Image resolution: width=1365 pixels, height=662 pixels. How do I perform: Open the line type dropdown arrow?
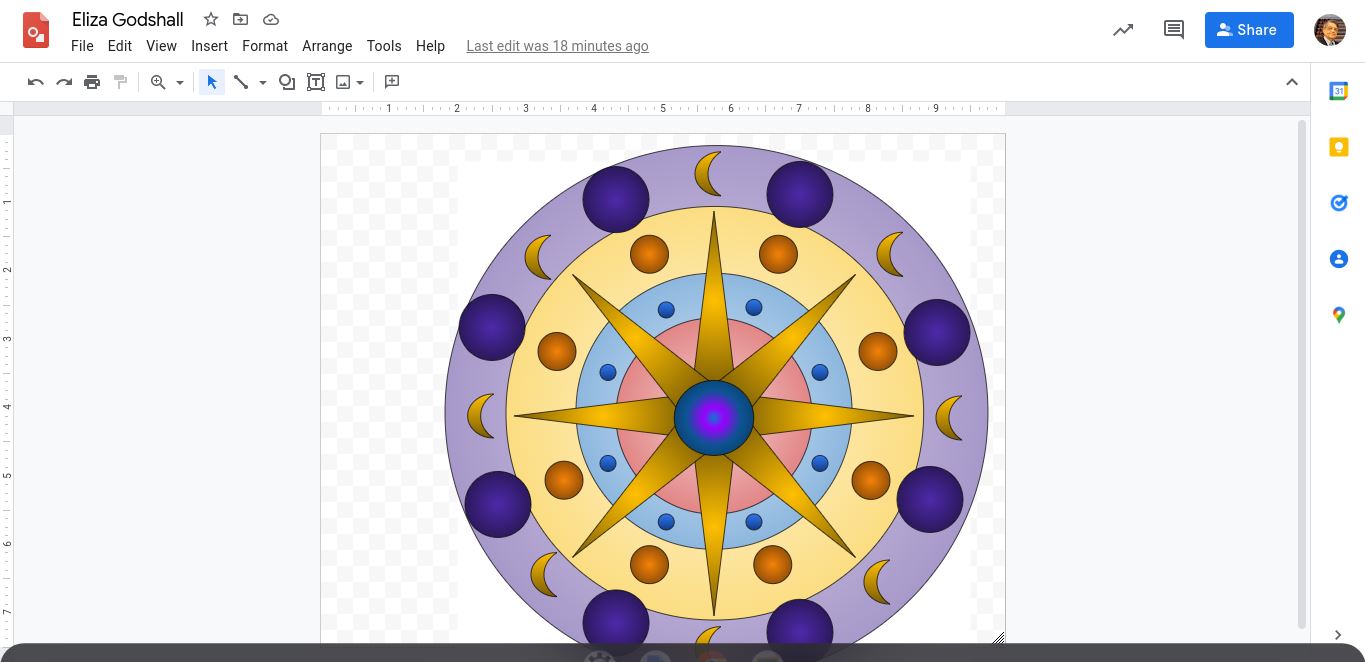click(x=263, y=83)
